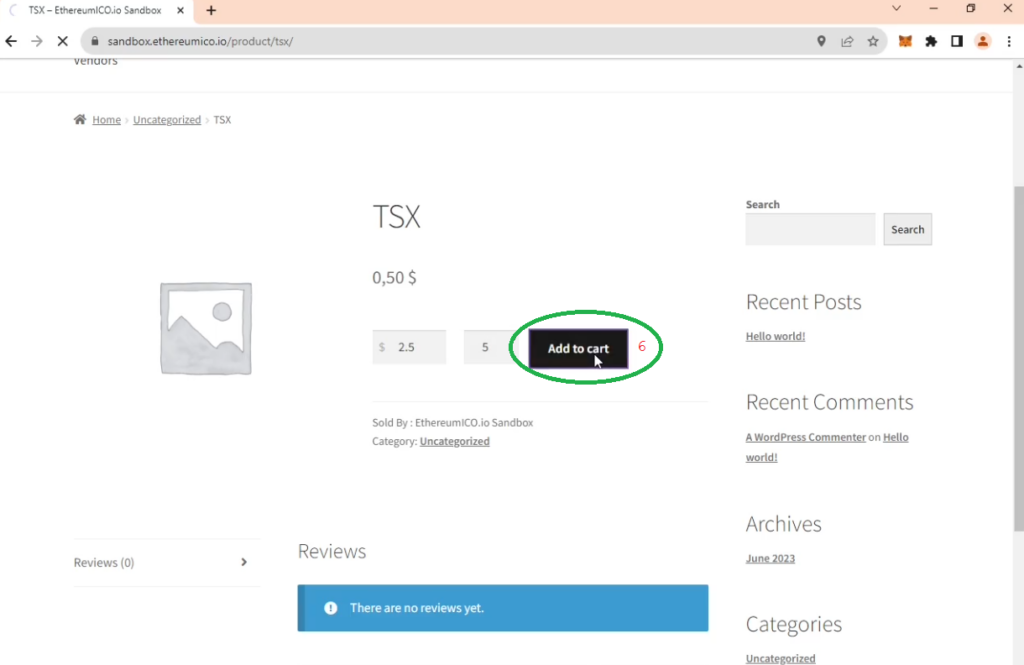Click the dollar amount field showing 2.5
1024x665 pixels.
click(x=415, y=347)
